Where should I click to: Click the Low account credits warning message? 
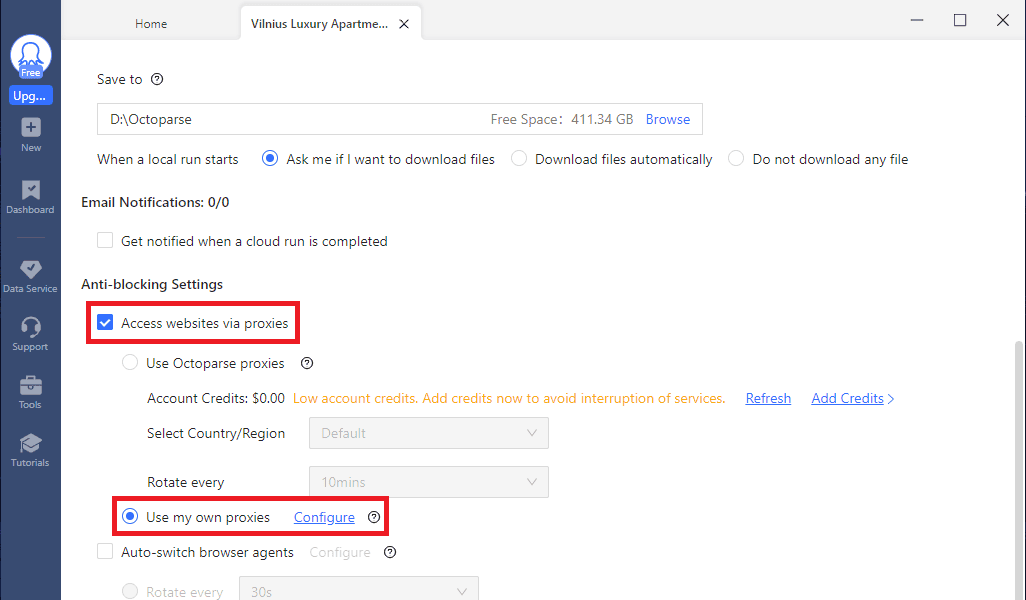point(509,398)
